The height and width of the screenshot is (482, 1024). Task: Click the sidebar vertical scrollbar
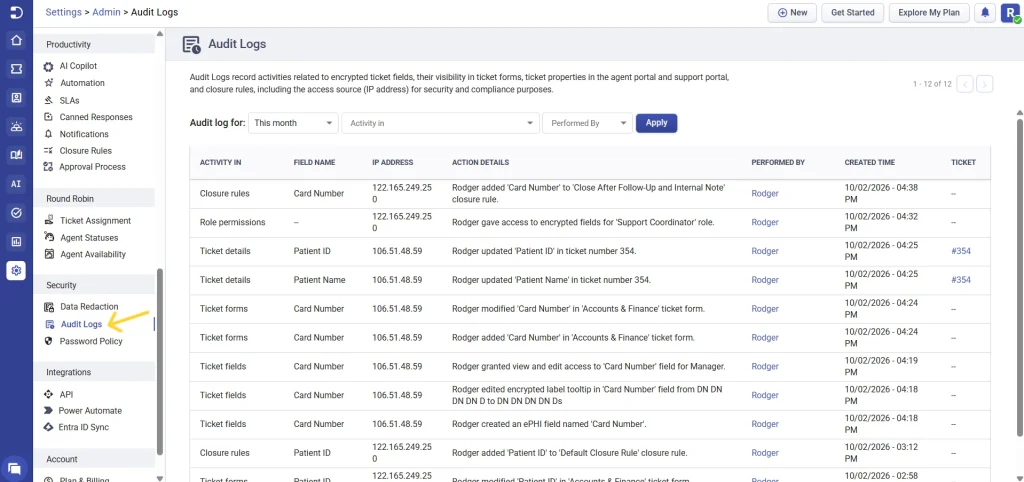click(159, 363)
